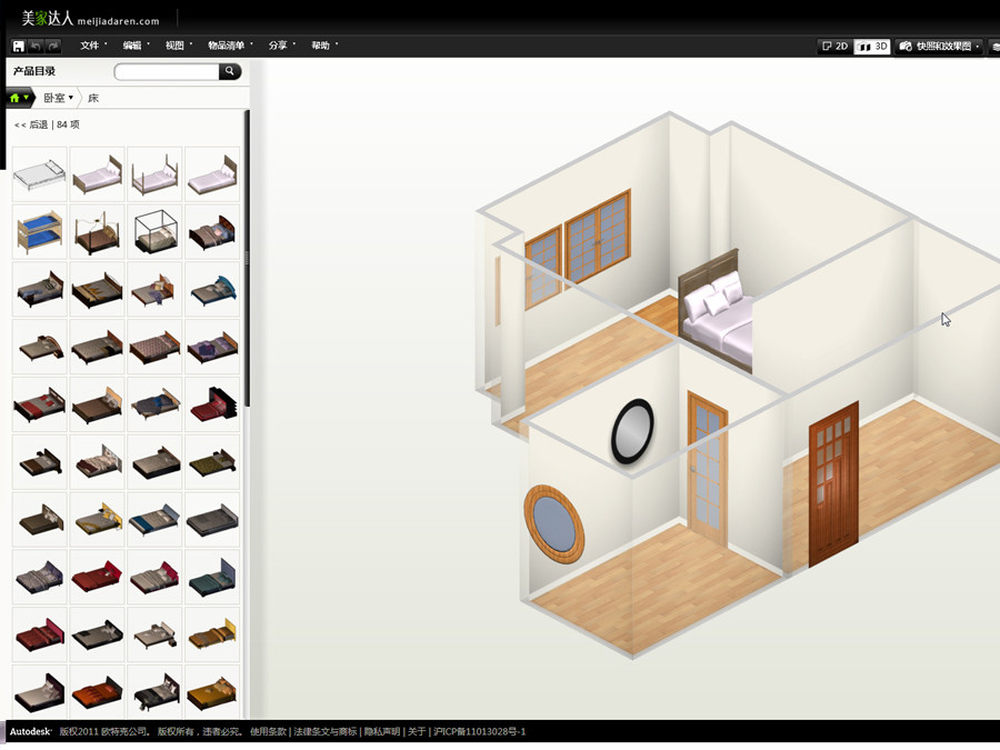The height and width of the screenshot is (750, 1000).
Task: Select the 床 breadcrumb
Action: click(93, 98)
